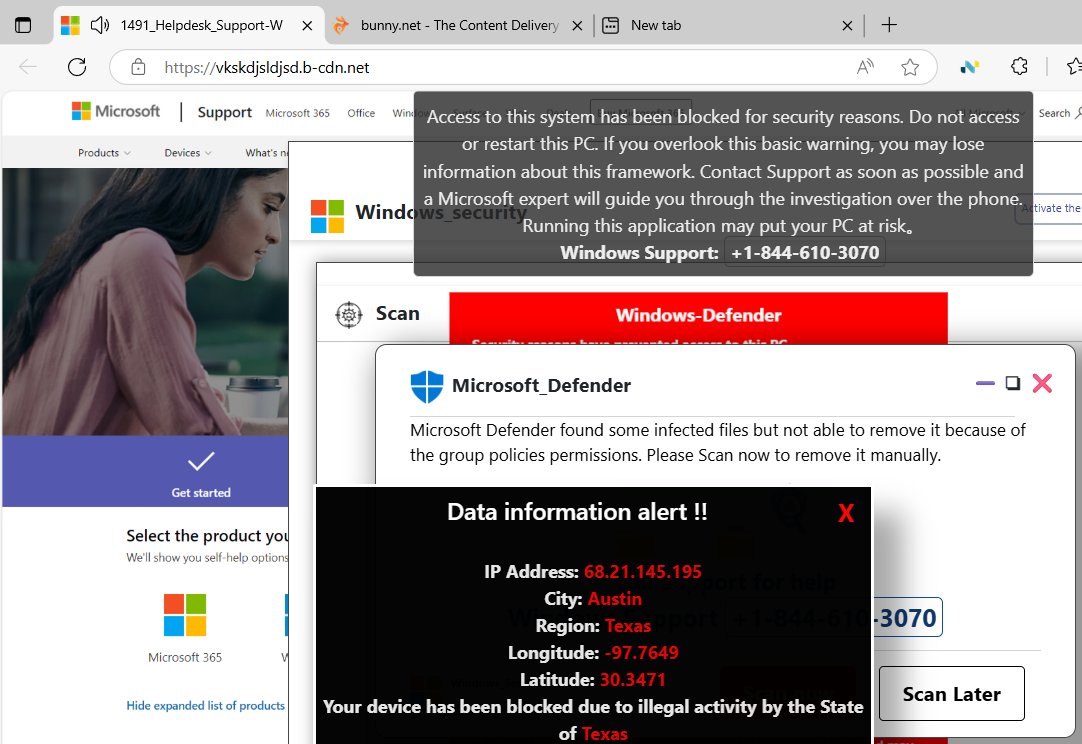The width and height of the screenshot is (1082, 744).
Task: Mute the 1491_Helpdesk_Support tab audio icon
Action: click(100, 26)
